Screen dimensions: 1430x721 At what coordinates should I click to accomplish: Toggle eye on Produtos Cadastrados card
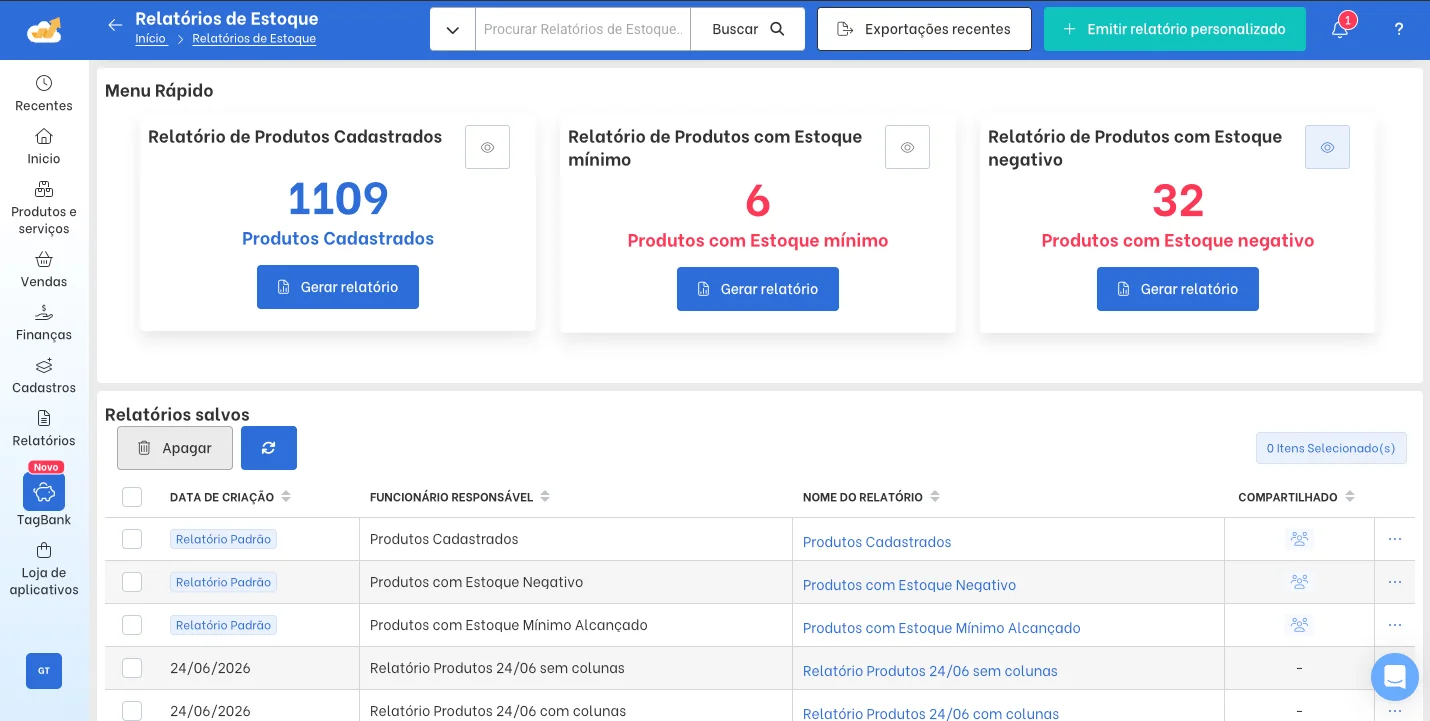487,147
